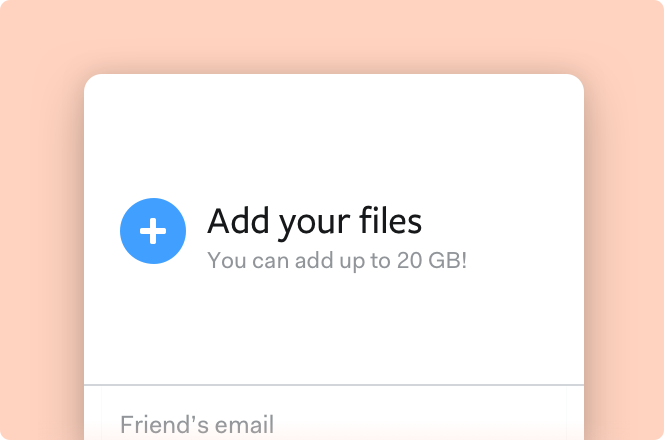Click the "You can add up to 20 GB!" text

pyautogui.click(x=337, y=261)
